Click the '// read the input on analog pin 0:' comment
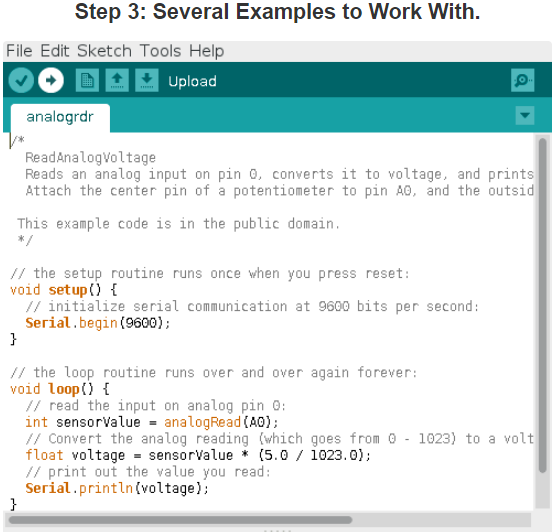The height and width of the screenshot is (532, 552). (155, 406)
